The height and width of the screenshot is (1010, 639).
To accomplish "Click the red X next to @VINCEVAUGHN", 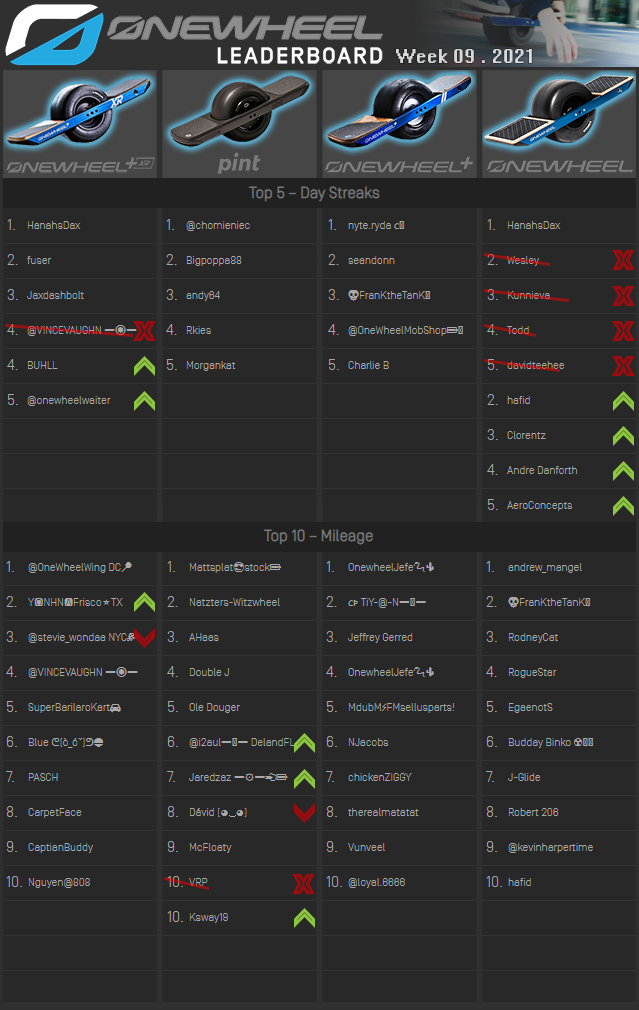I will tap(145, 331).
